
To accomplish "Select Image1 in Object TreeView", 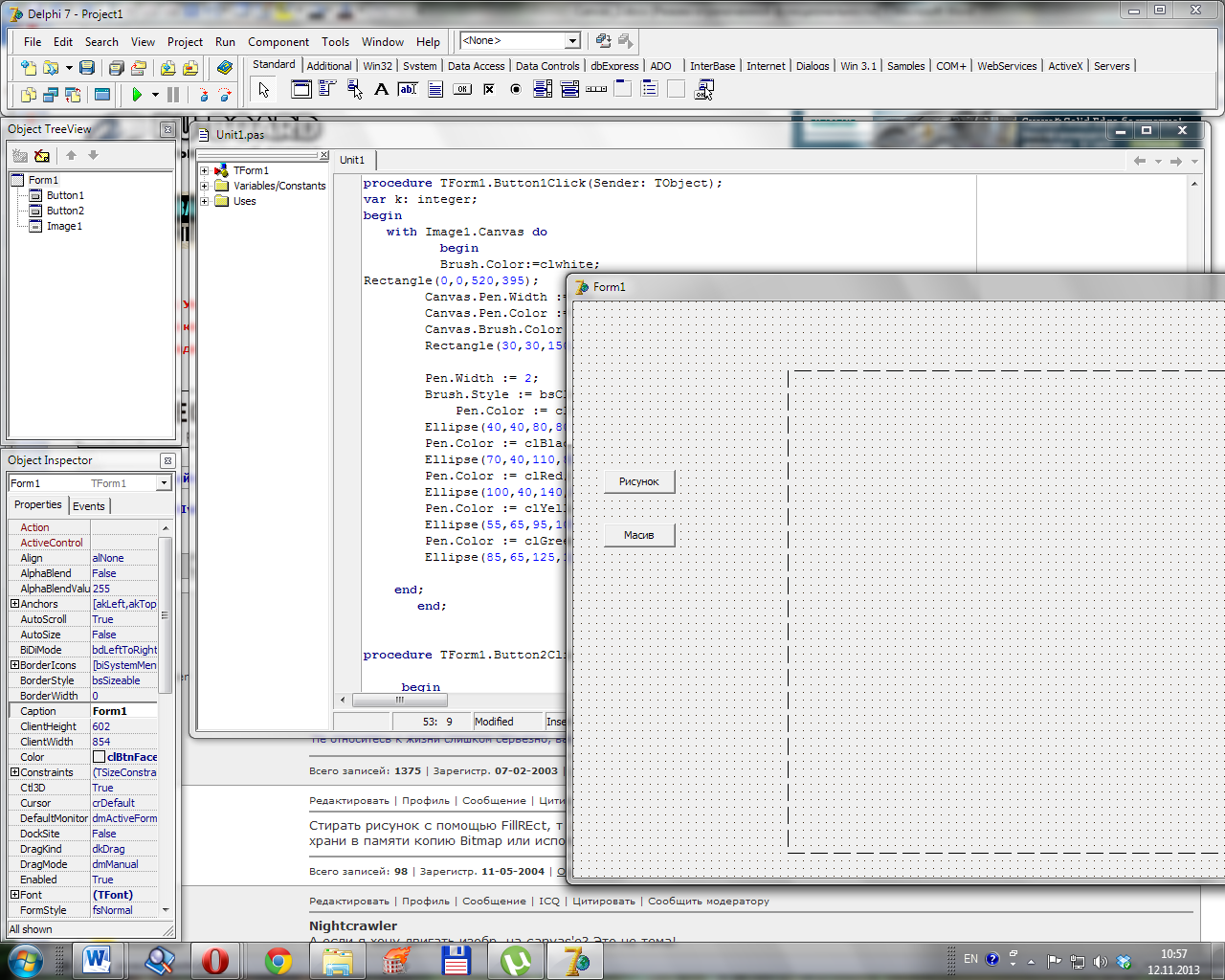I will (64, 226).
